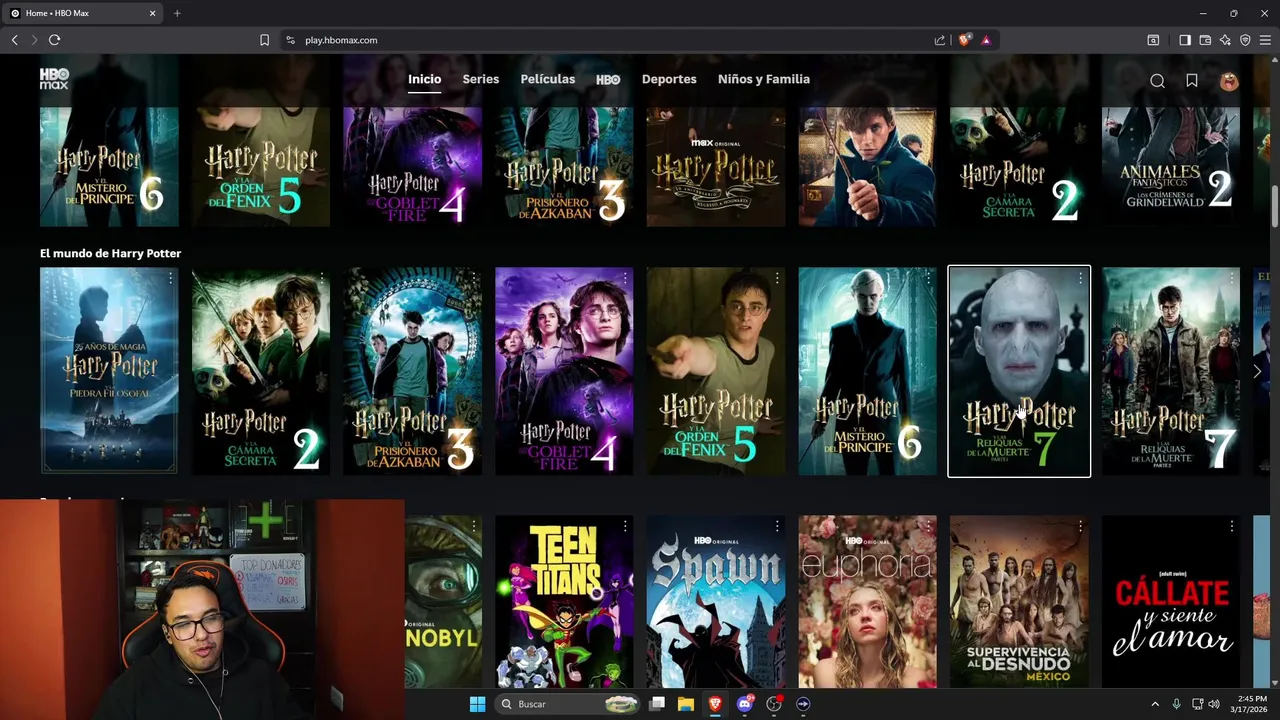Open options dots on Piedra Filosofal poster
Viewport: 1280px width, 720px height.
pyautogui.click(x=170, y=279)
